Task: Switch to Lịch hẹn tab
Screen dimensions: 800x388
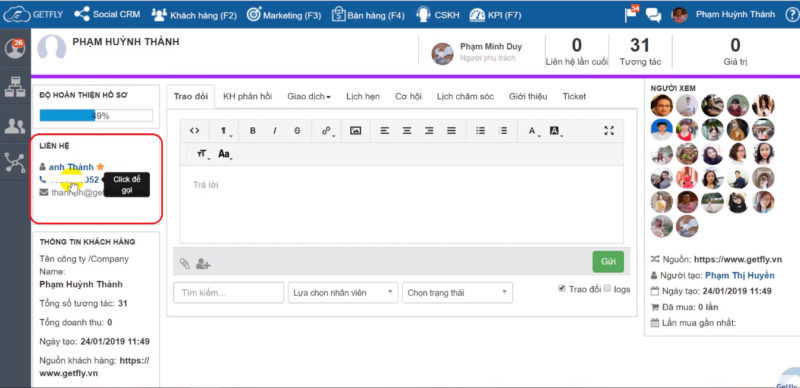Action: 363,96
